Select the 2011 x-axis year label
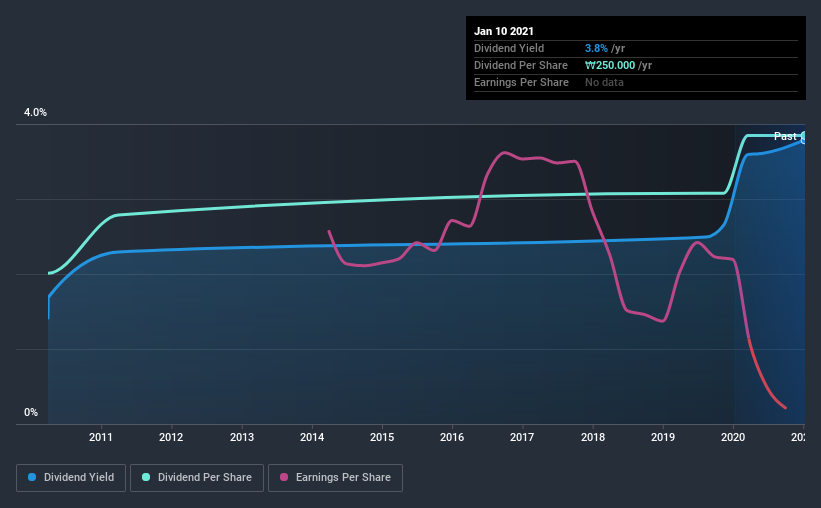The image size is (821, 508). point(100,437)
